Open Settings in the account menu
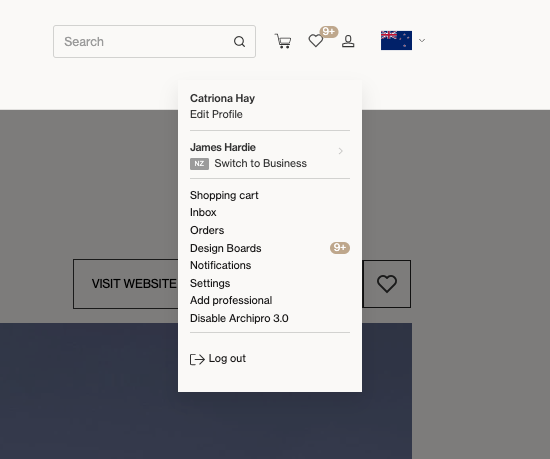550x459 pixels. click(210, 283)
